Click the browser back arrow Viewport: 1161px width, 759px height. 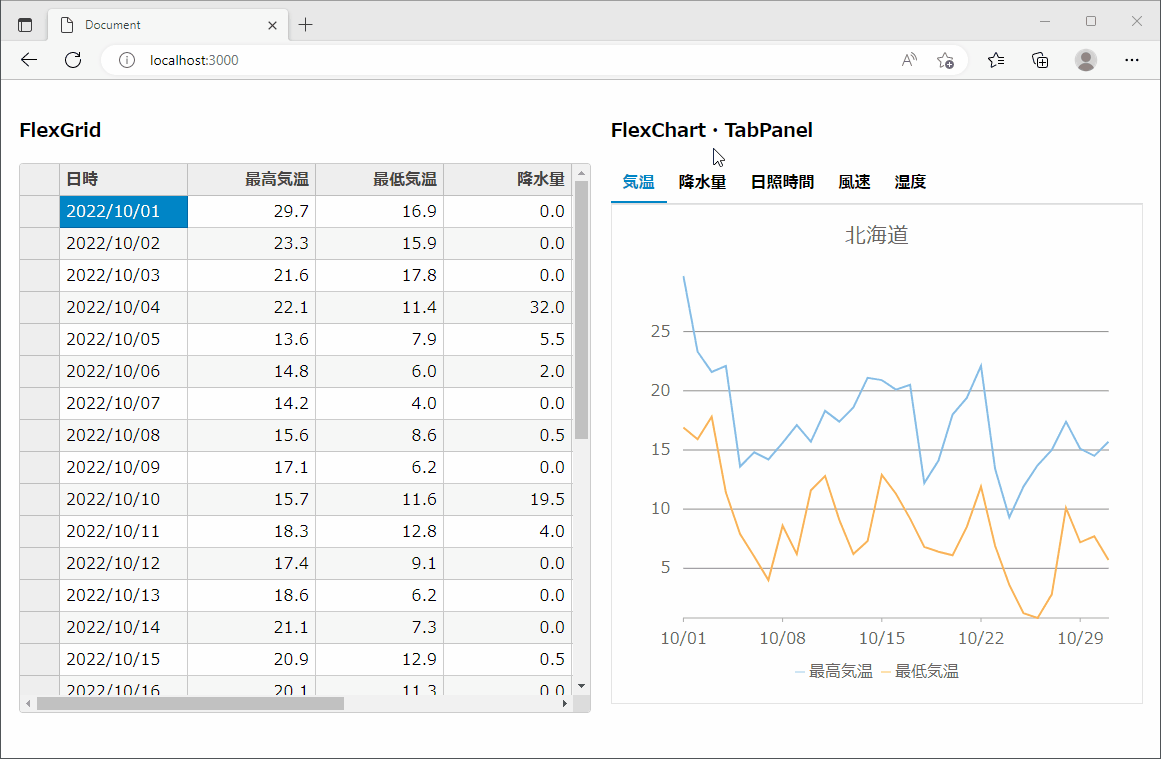(x=29, y=60)
